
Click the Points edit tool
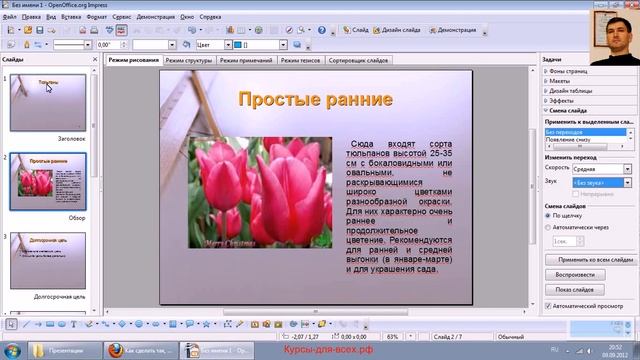[227, 324]
